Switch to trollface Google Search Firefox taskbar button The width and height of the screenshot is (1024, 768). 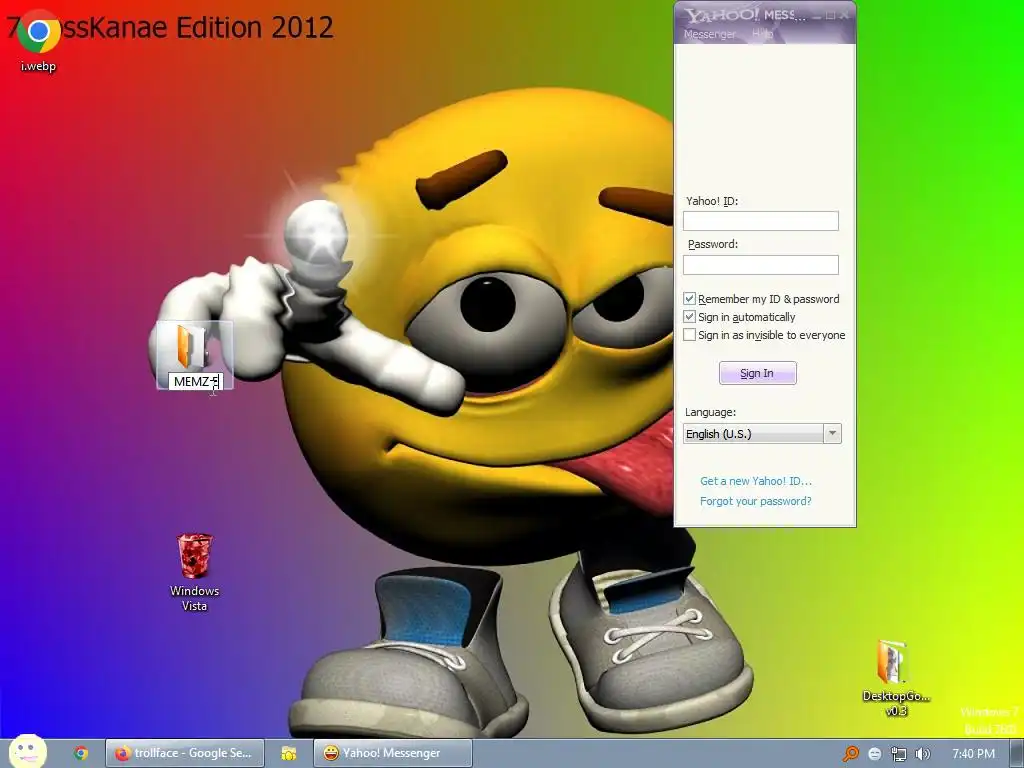[x=185, y=753]
